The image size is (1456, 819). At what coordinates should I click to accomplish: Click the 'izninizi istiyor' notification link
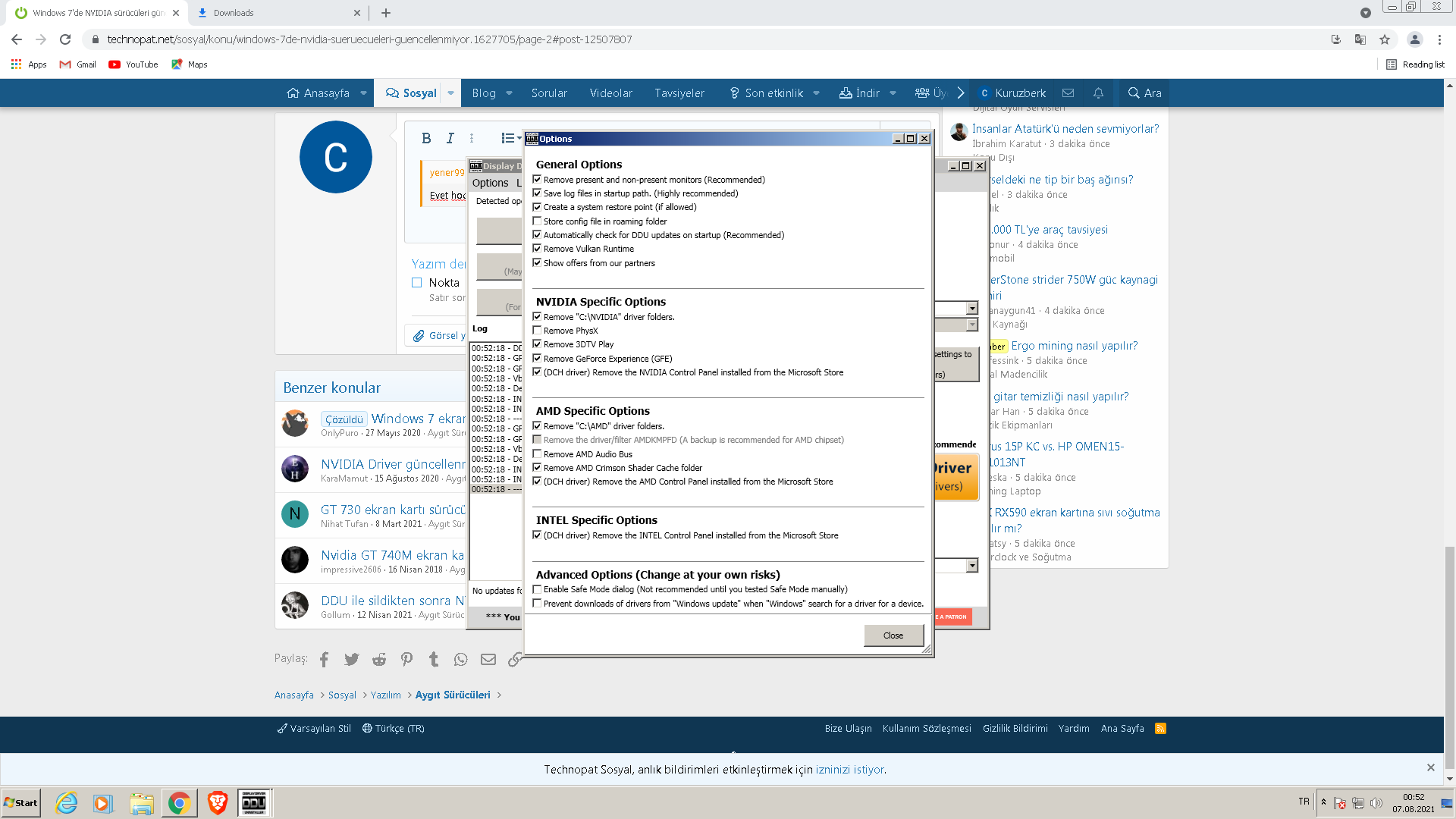pyautogui.click(x=849, y=769)
